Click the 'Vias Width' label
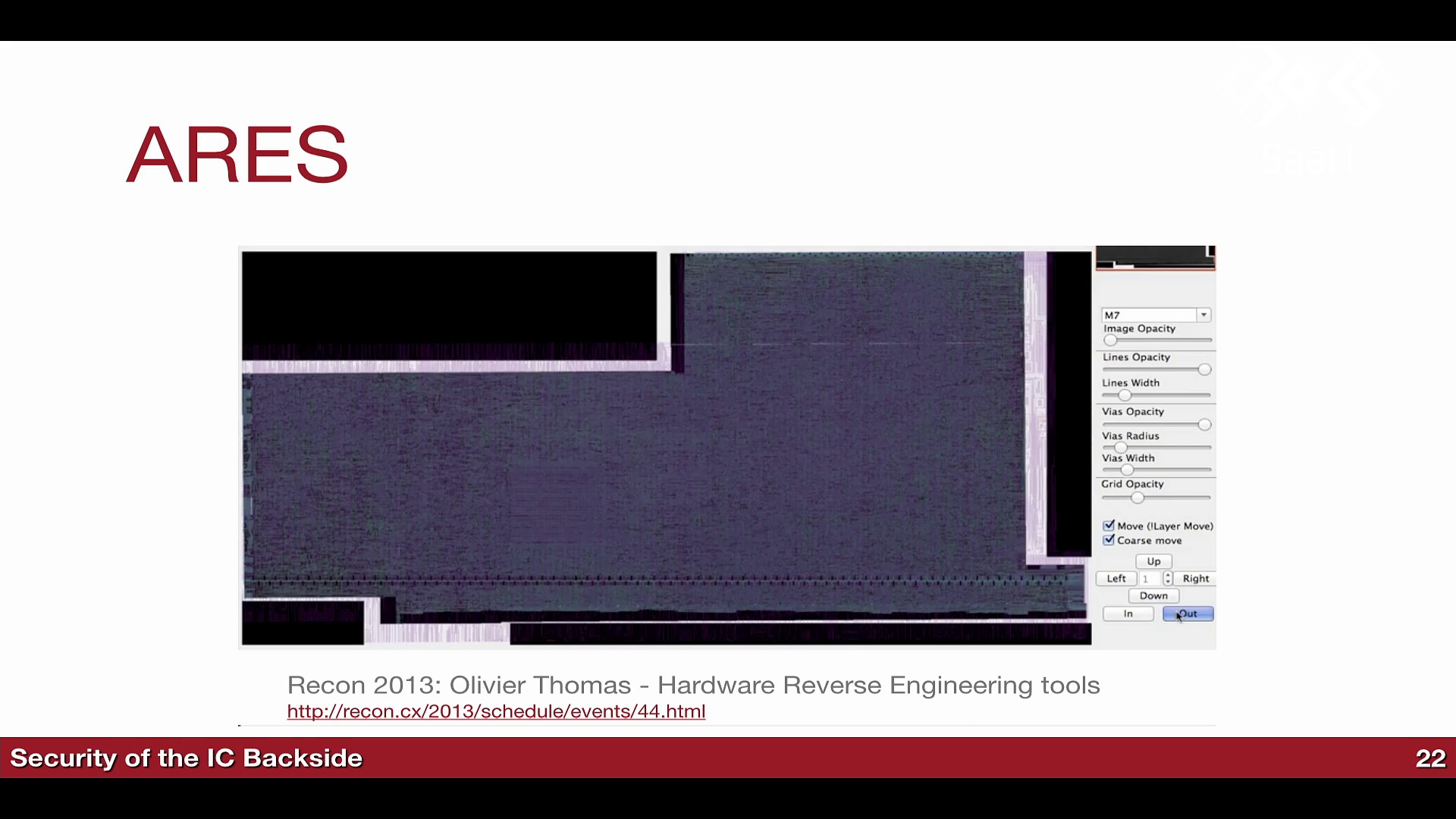The height and width of the screenshot is (819, 1456). (x=1128, y=458)
